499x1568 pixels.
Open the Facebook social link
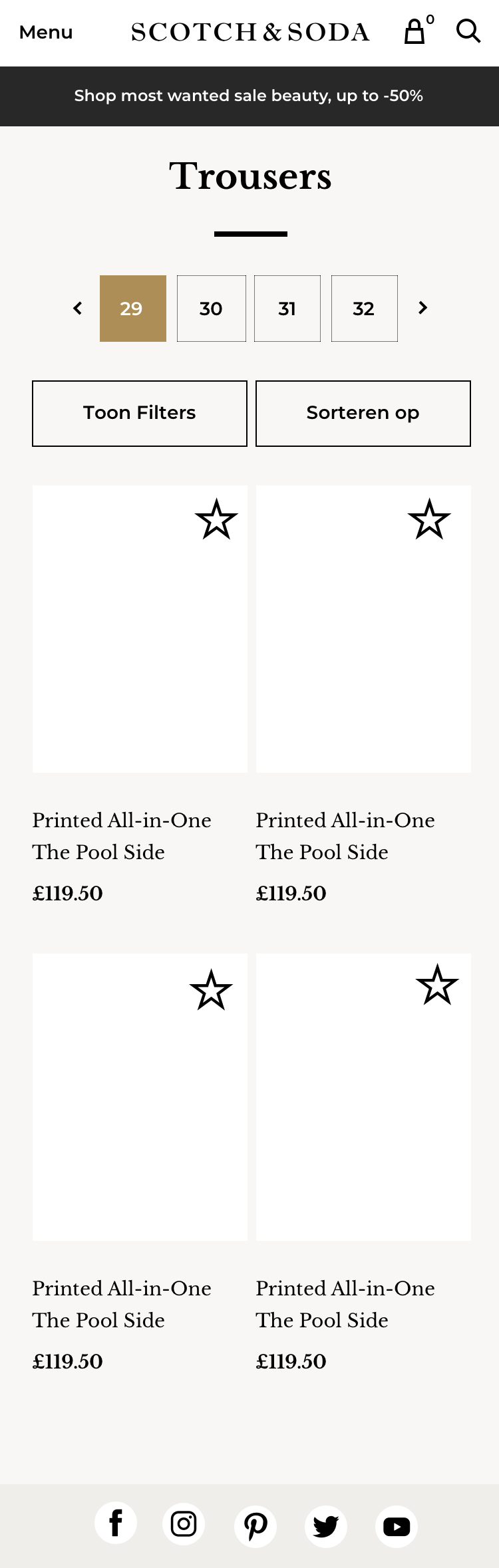(x=116, y=1523)
